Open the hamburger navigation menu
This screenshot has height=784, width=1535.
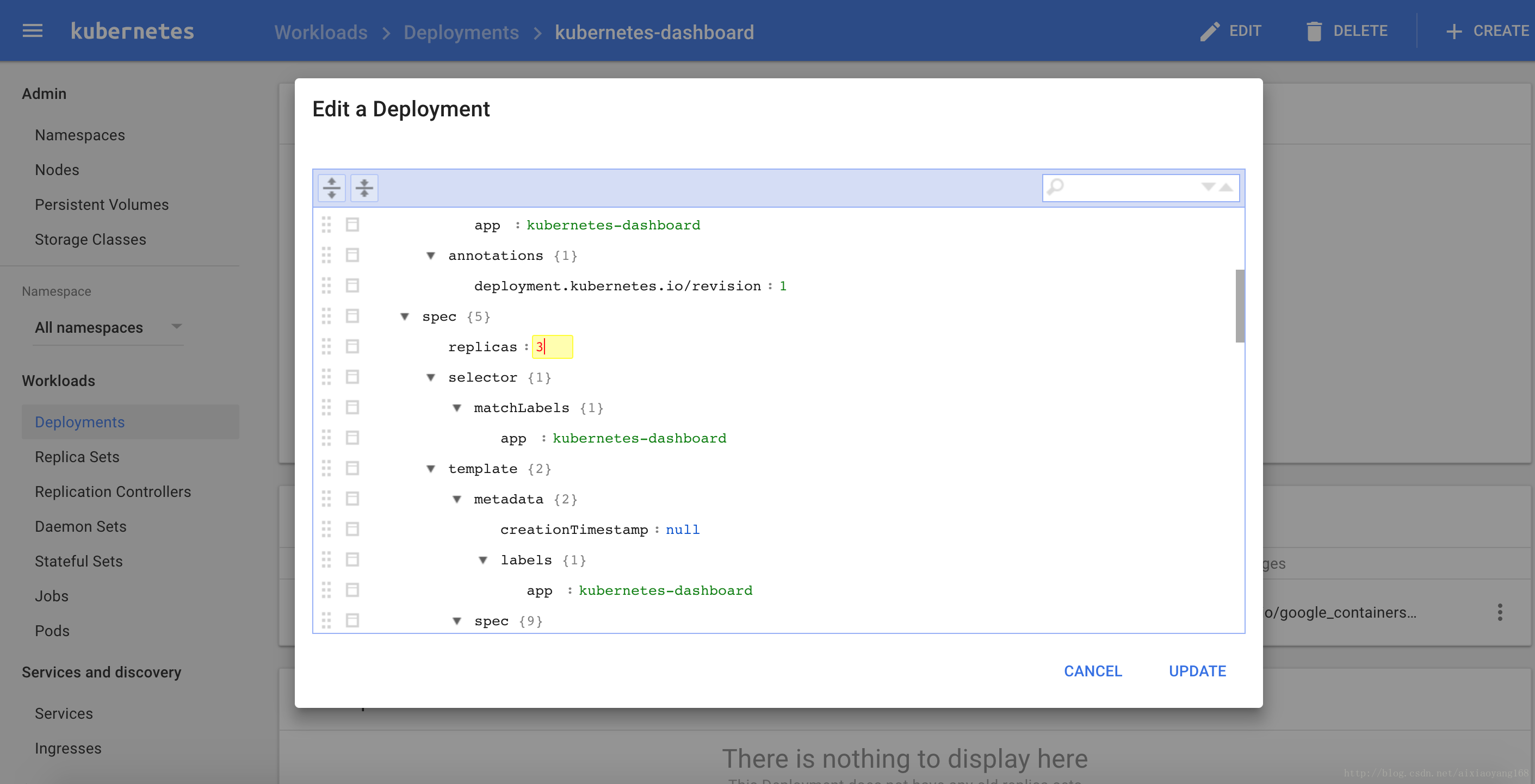[x=32, y=31]
